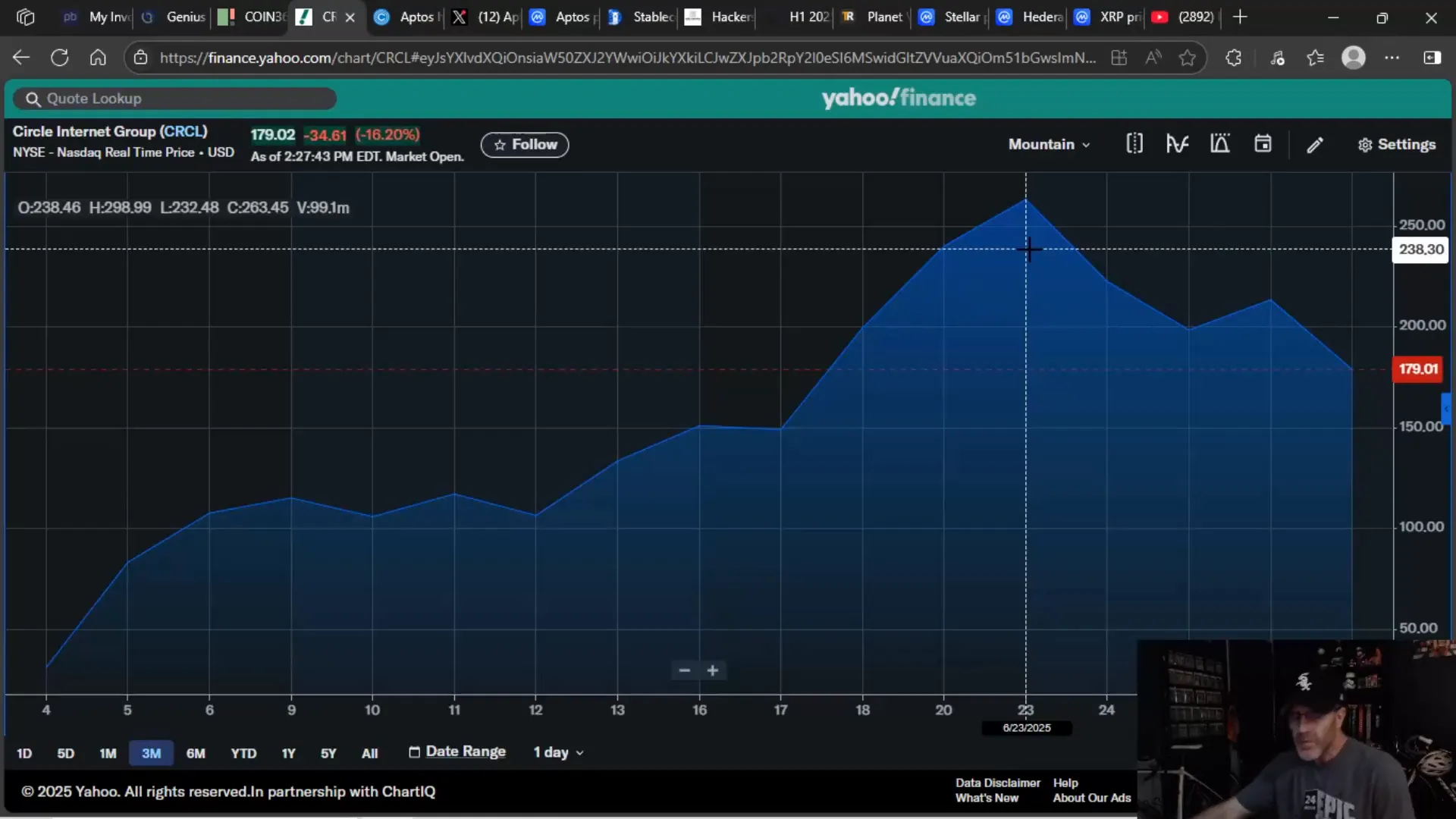Toggle read aloud for this page
The height and width of the screenshot is (819, 1456).
point(1153,58)
